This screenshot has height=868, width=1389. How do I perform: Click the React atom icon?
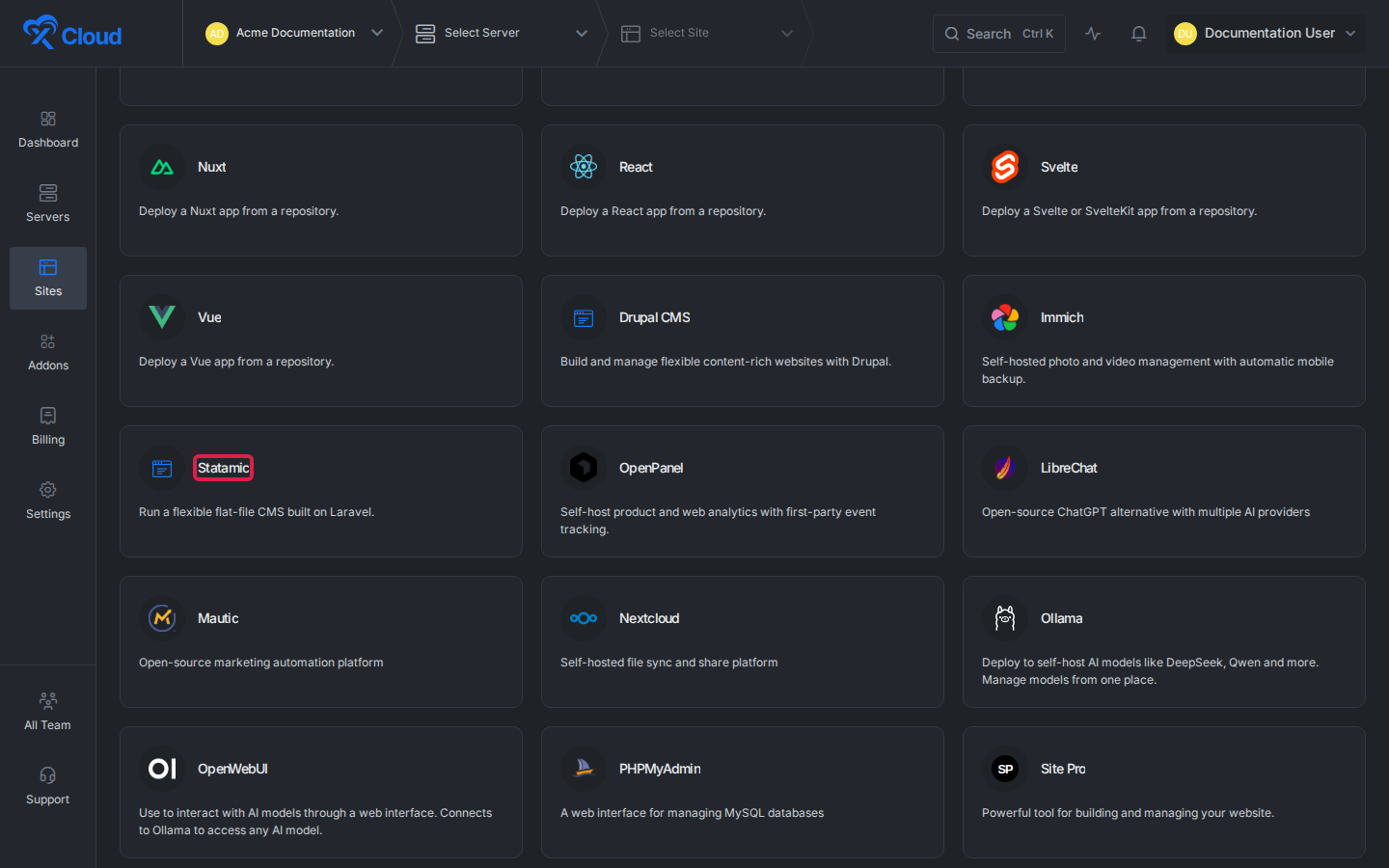pyautogui.click(x=584, y=167)
